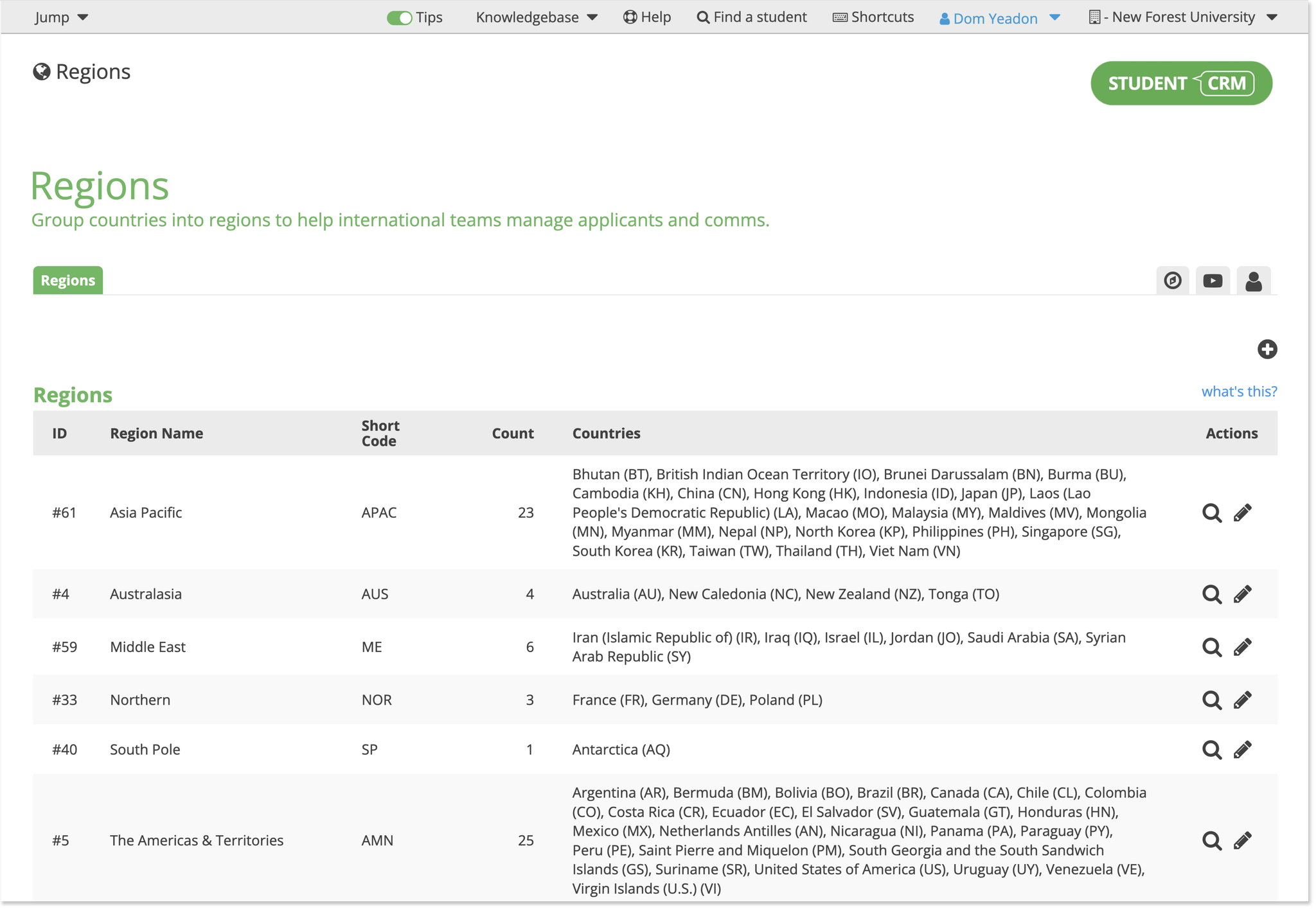Click the AMN short code cell
The image size is (1316, 909).
click(377, 840)
